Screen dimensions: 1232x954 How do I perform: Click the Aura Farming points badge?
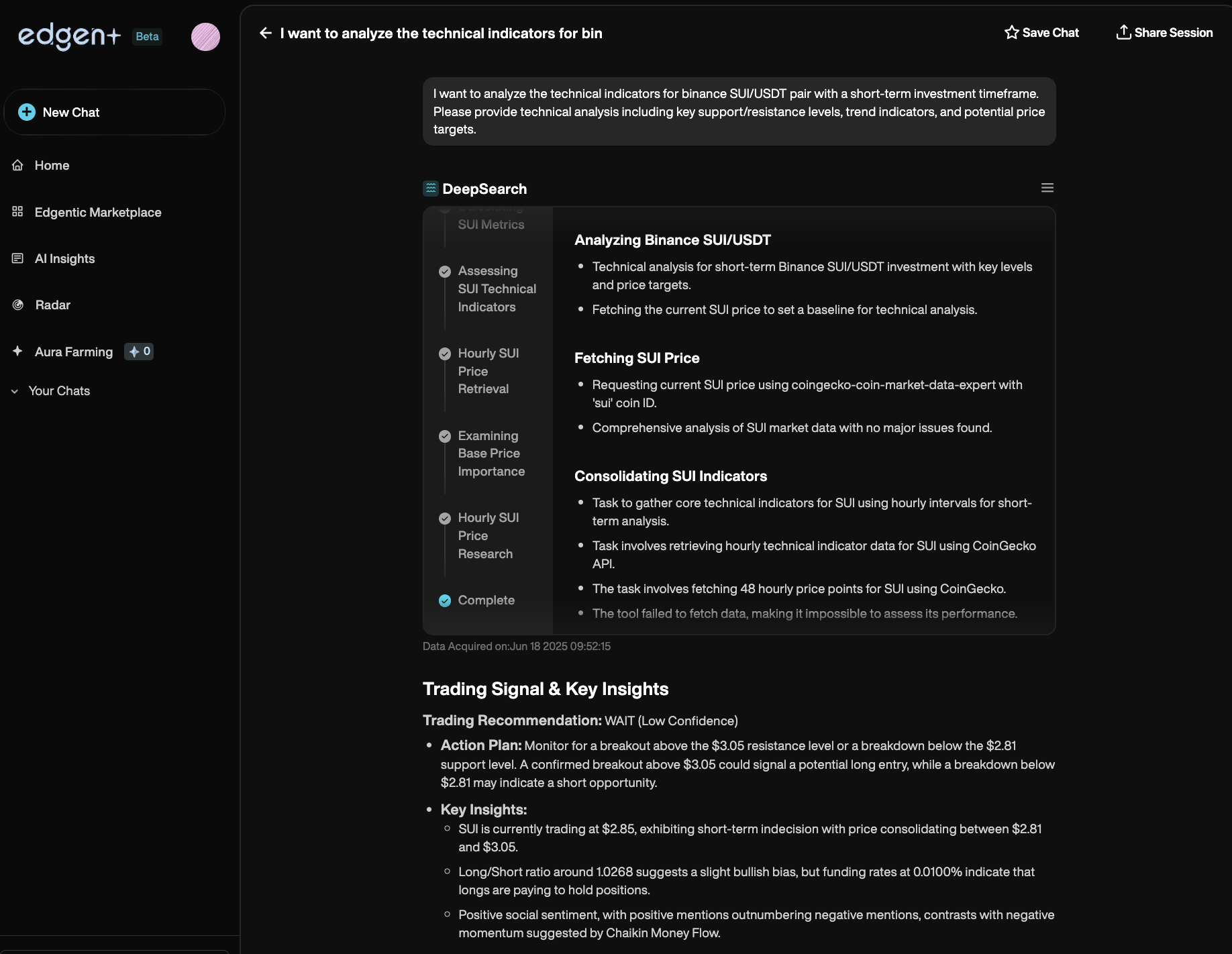pos(139,352)
